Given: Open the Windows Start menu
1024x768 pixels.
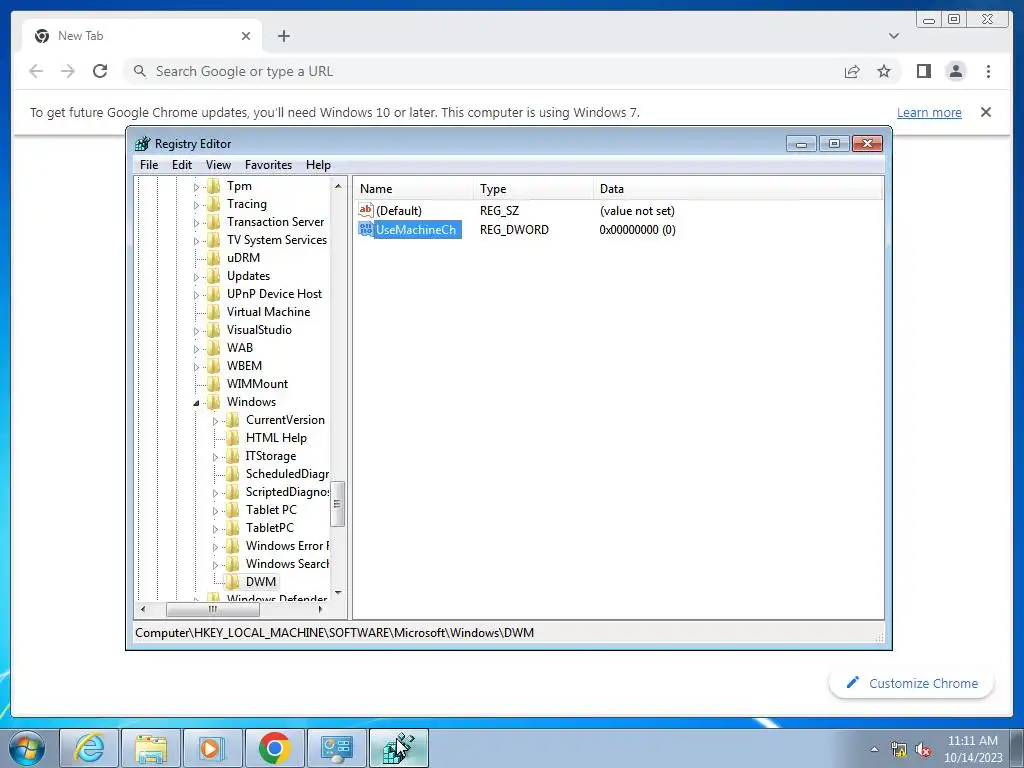Looking at the screenshot, I should pyautogui.click(x=27, y=748).
